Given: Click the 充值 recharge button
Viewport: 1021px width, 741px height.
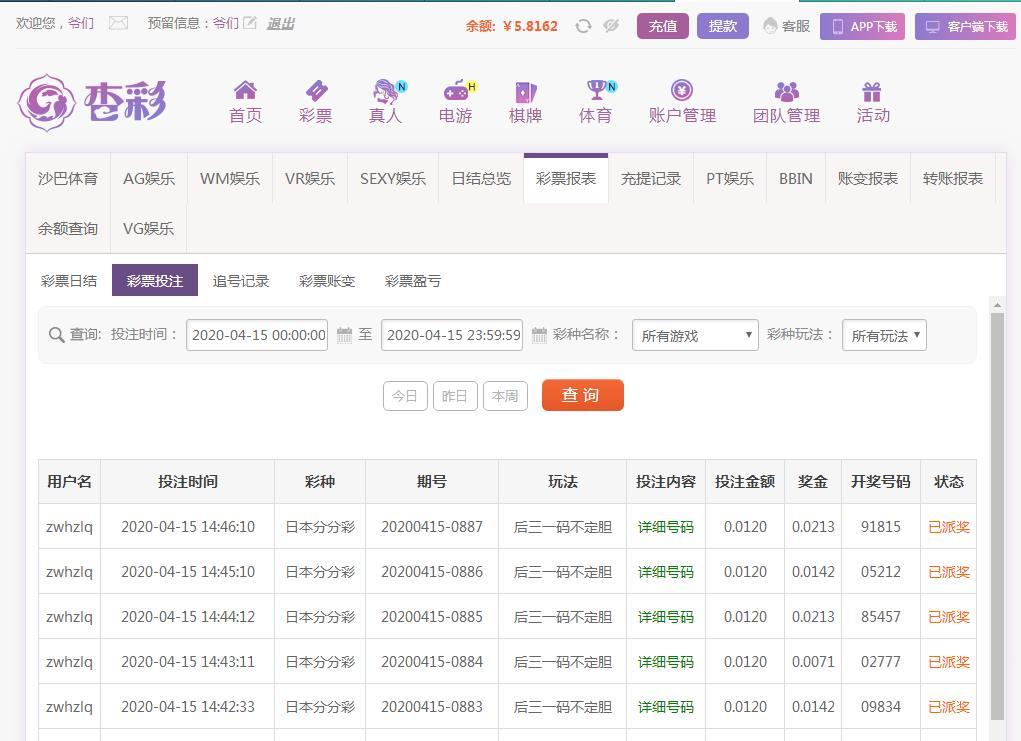Looking at the screenshot, I should pos(662,26).
